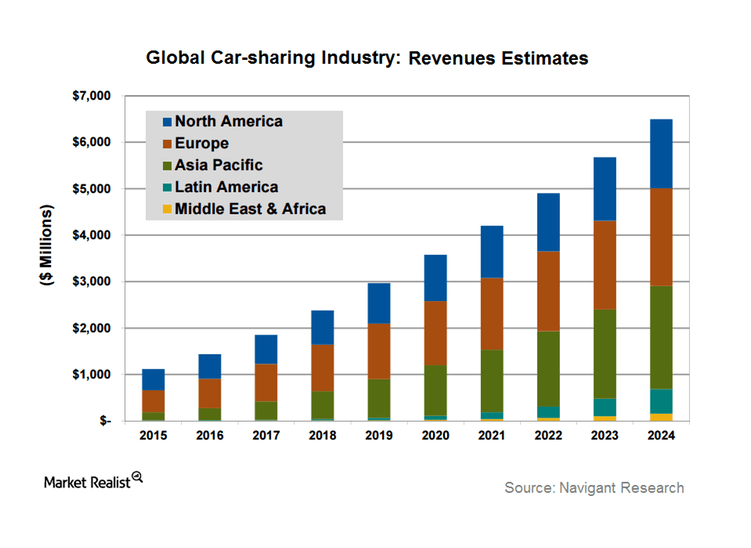Click the North America segment of 2015 bar

click(153, 379)
